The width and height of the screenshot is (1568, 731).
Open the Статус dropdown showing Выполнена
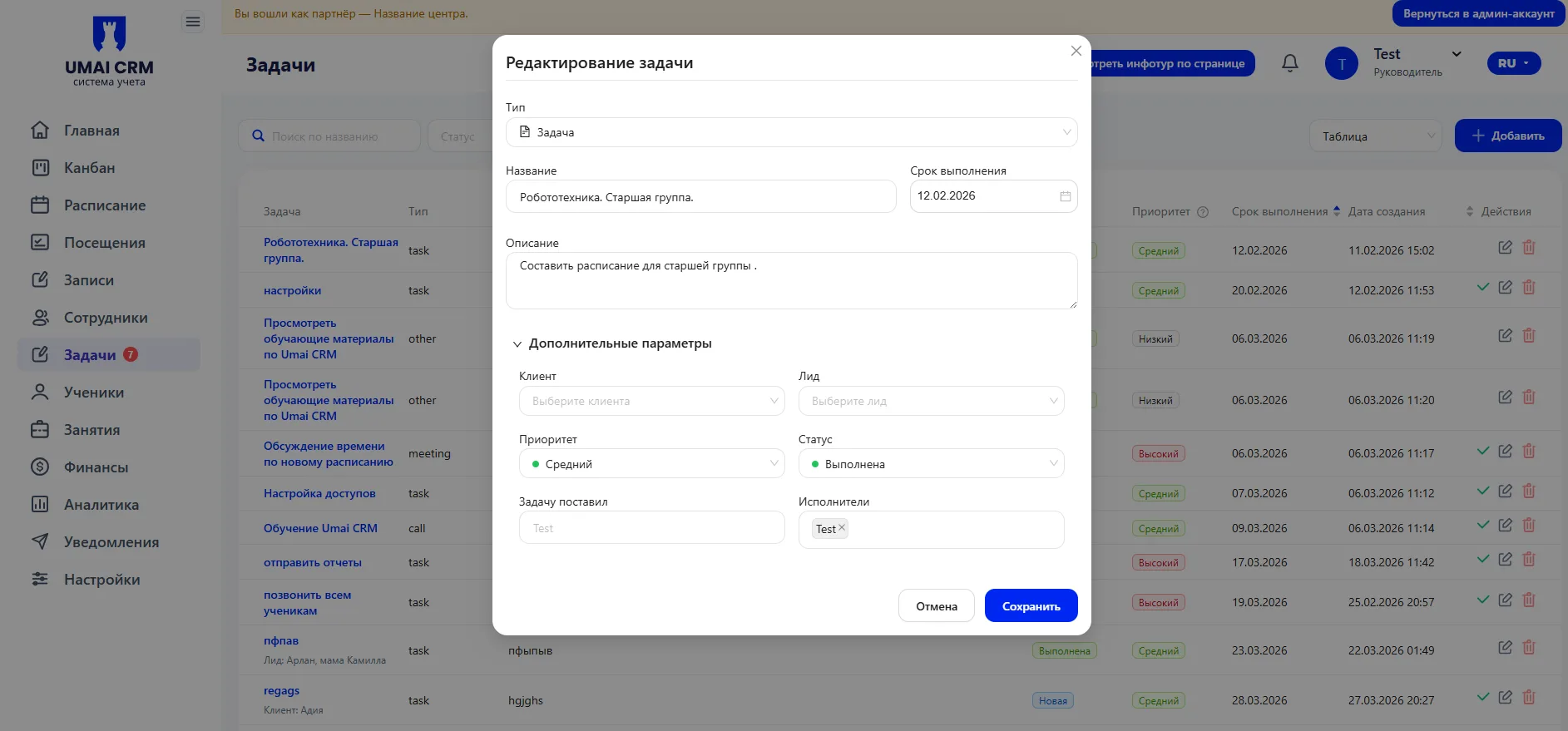coord(931,464)
